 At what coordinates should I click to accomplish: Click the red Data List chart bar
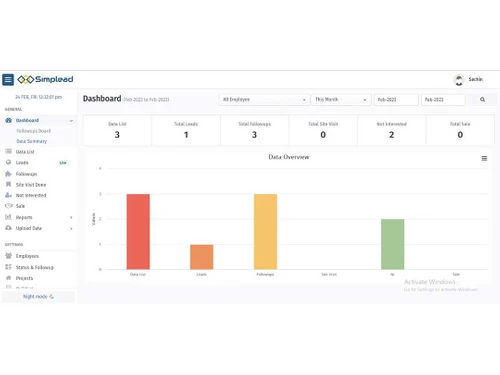(x=138, y=232)
